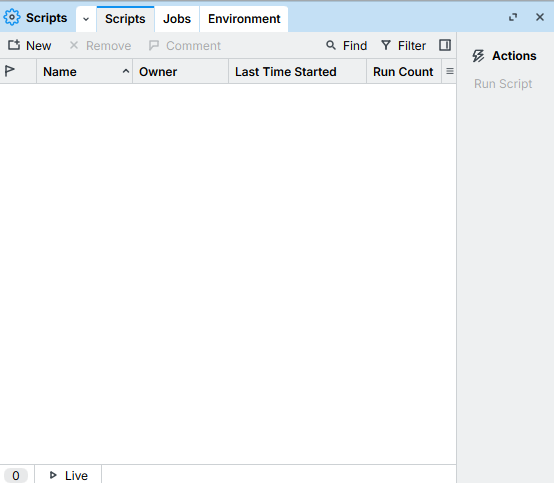554x483 pixels.
Task: Toggle the Live play button
Action: (x=68, y=475)
